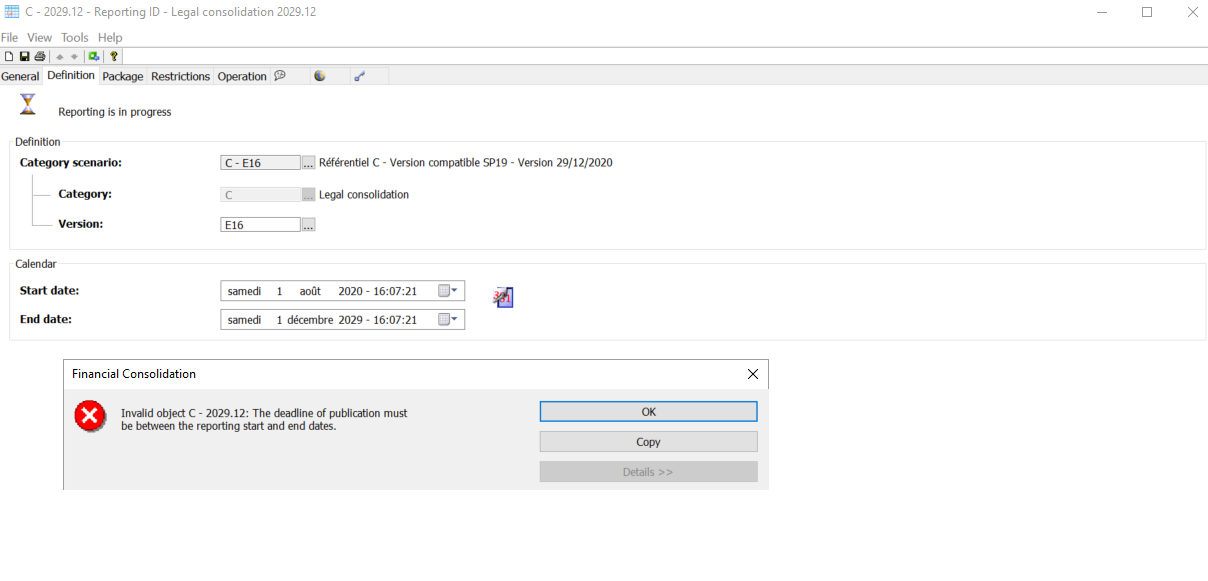The image size is (1208, 581).
Task: Open the key icon tab
Action: (359, 76)
